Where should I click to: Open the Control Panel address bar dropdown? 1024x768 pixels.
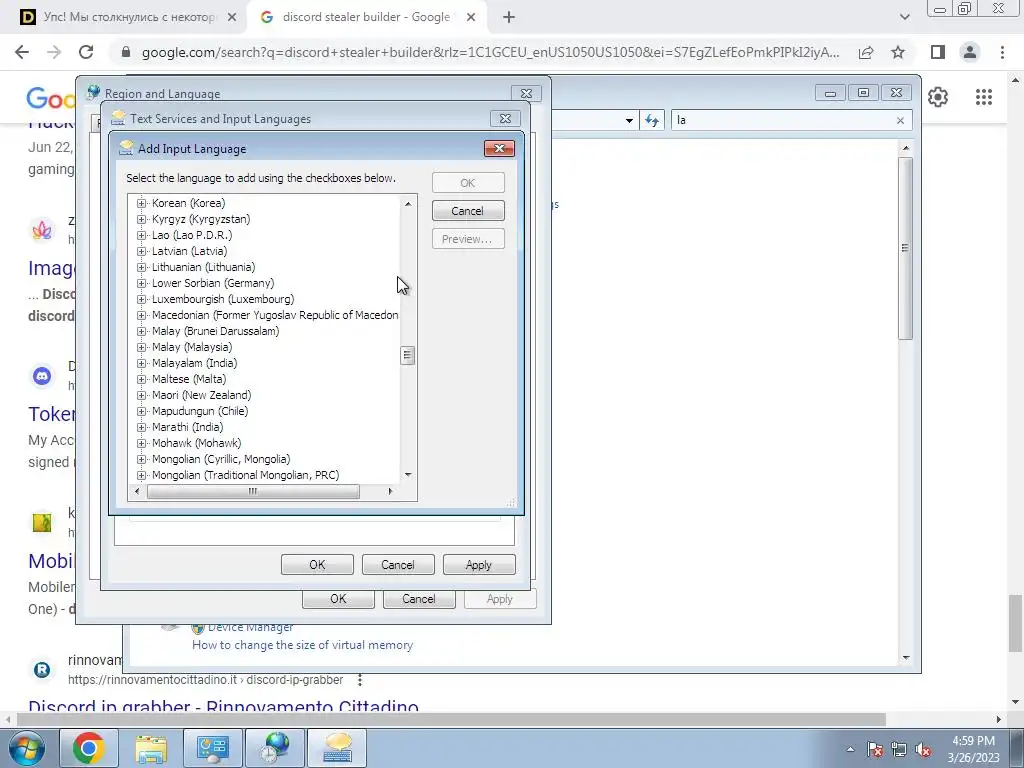[x=629, y=121]
